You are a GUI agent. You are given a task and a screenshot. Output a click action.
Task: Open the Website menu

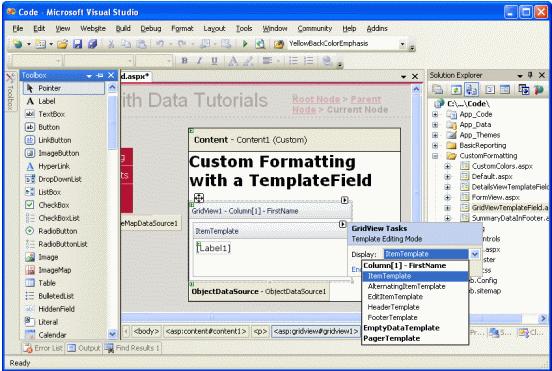click(x=93, y=29)
